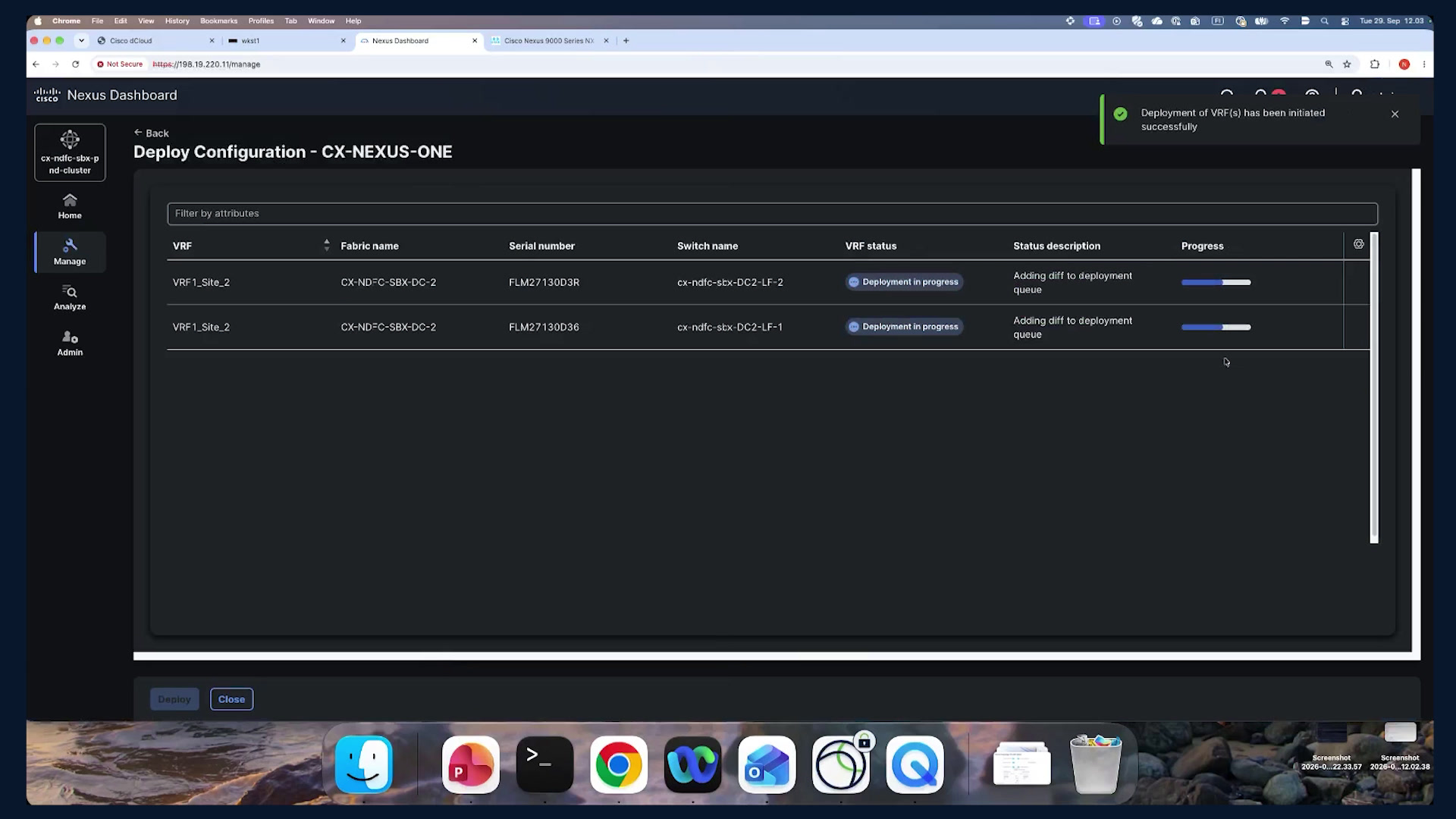1456x819 pixels.
Task: Click the Fabric name column header
Action: coord(369,246)
